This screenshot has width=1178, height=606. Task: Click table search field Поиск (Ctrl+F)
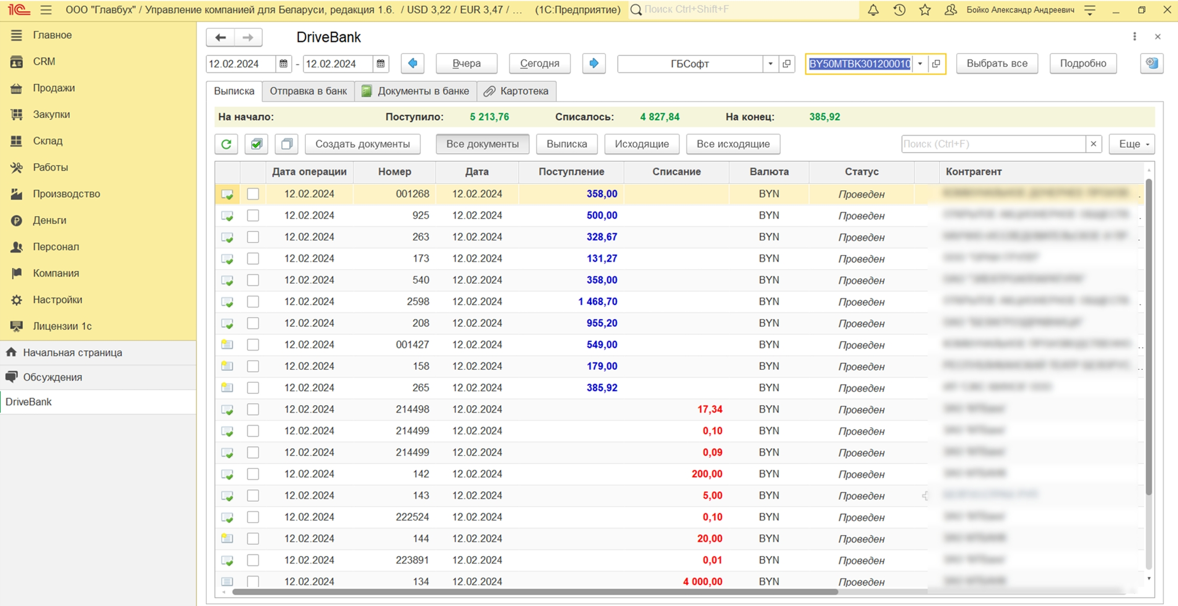click(x=993, y=144)
